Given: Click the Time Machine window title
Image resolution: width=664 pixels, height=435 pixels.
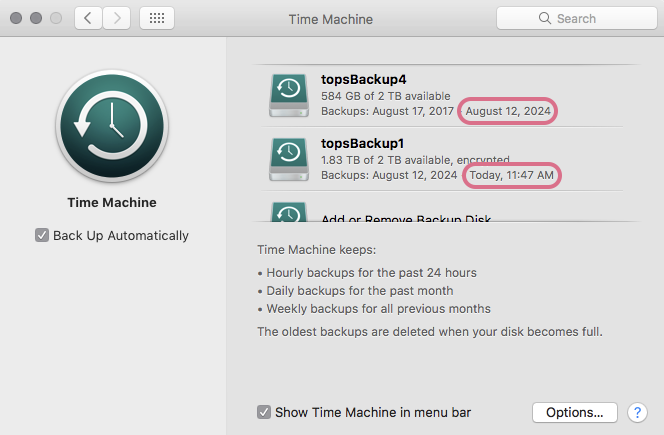Looking at the screenshot, I should [331, 19].
